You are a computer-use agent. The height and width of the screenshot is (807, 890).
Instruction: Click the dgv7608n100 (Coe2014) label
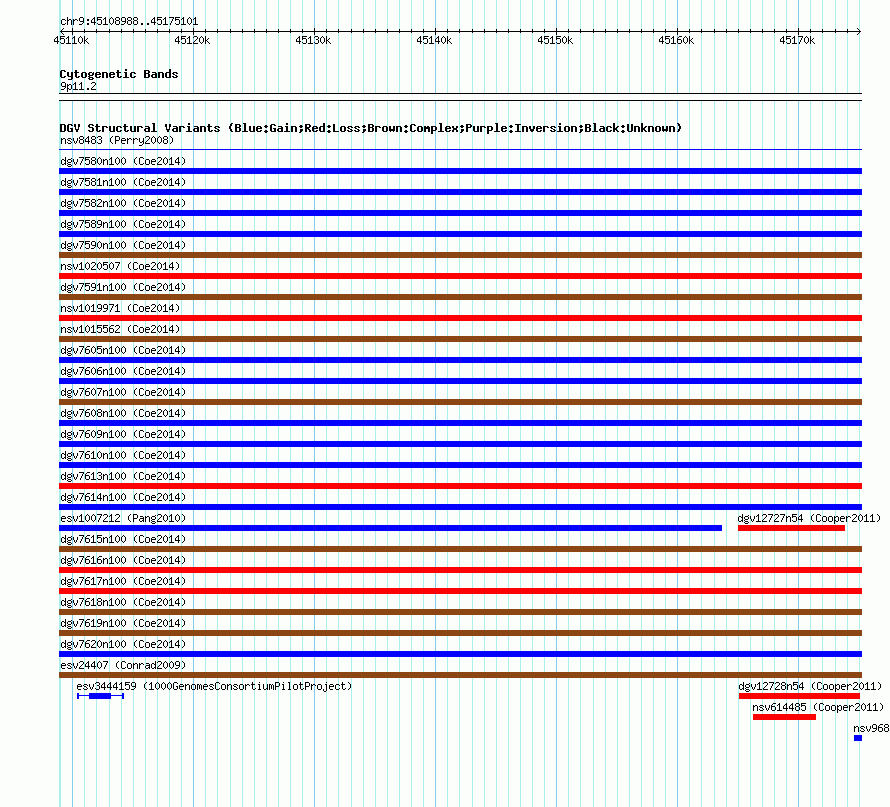123,413
